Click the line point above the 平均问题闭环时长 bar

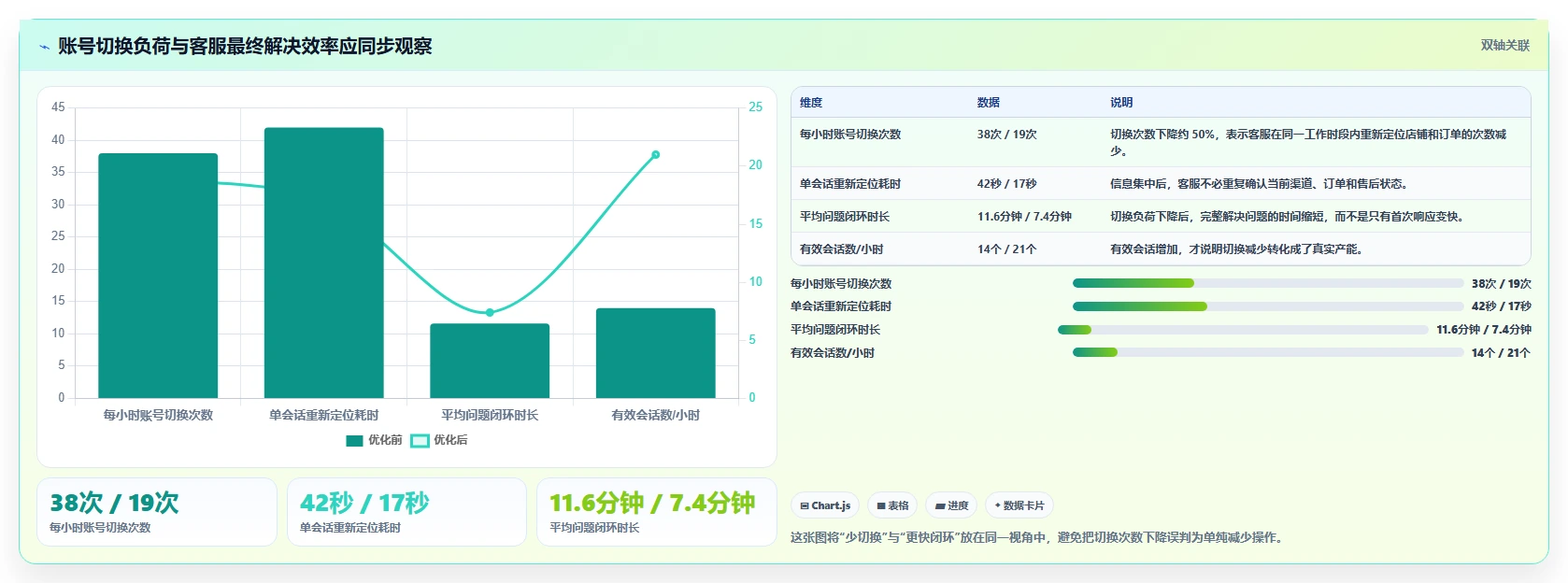coord(490,312)
